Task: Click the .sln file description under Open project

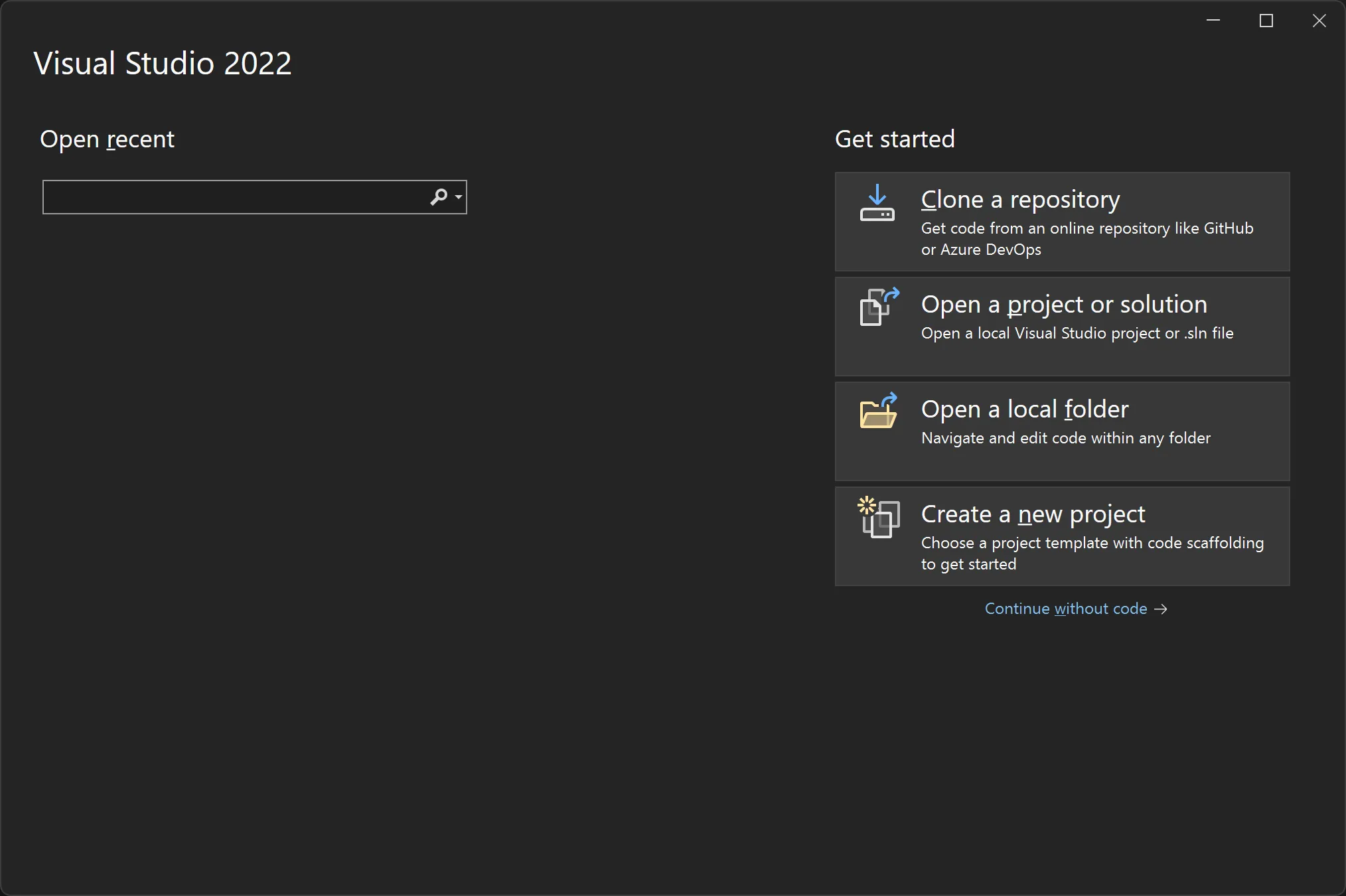Action: pyautogui.click(x=1077, y=333)
